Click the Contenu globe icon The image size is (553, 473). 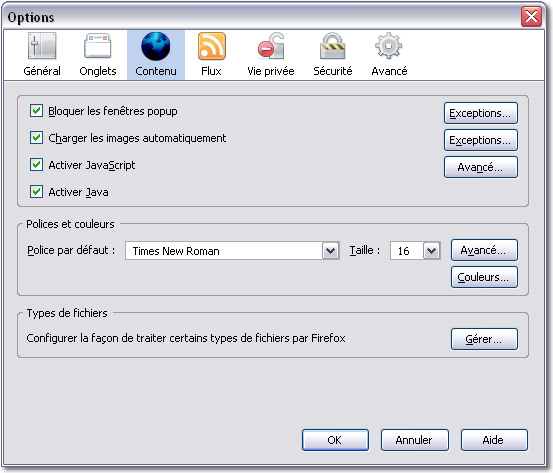tap(156, 46)
